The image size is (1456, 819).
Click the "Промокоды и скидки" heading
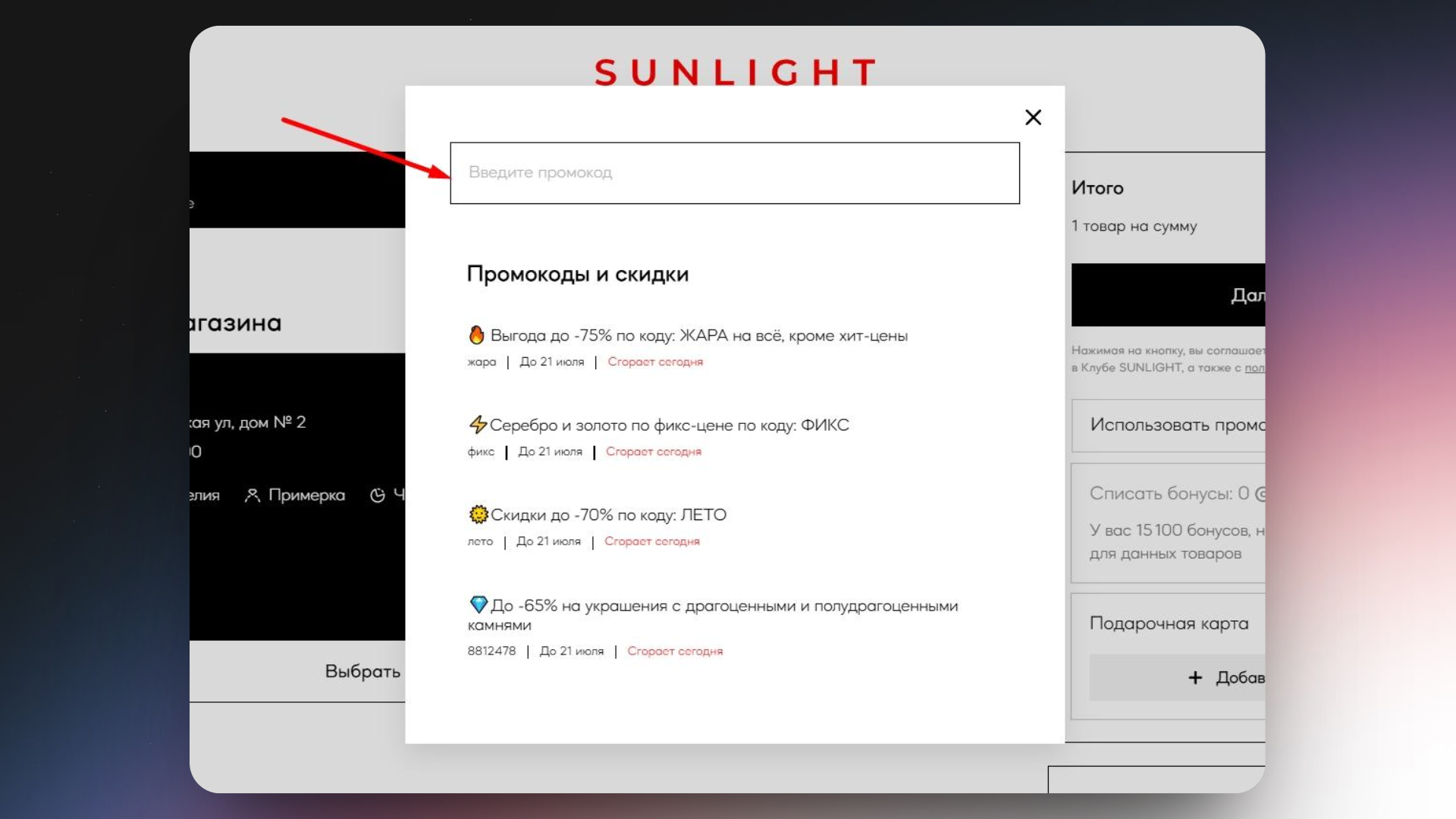pyautogui.click(x=578, y=275)
